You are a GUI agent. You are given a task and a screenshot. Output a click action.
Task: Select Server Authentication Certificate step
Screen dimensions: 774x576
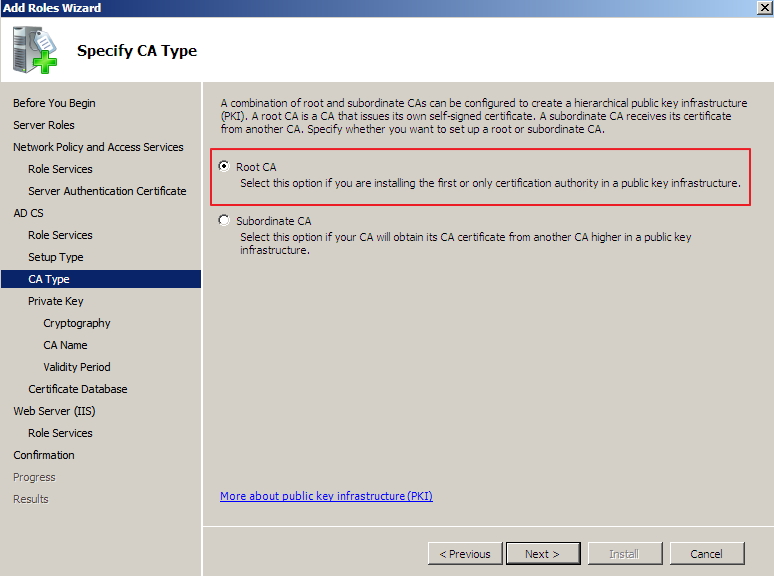[x=107, y=191]
